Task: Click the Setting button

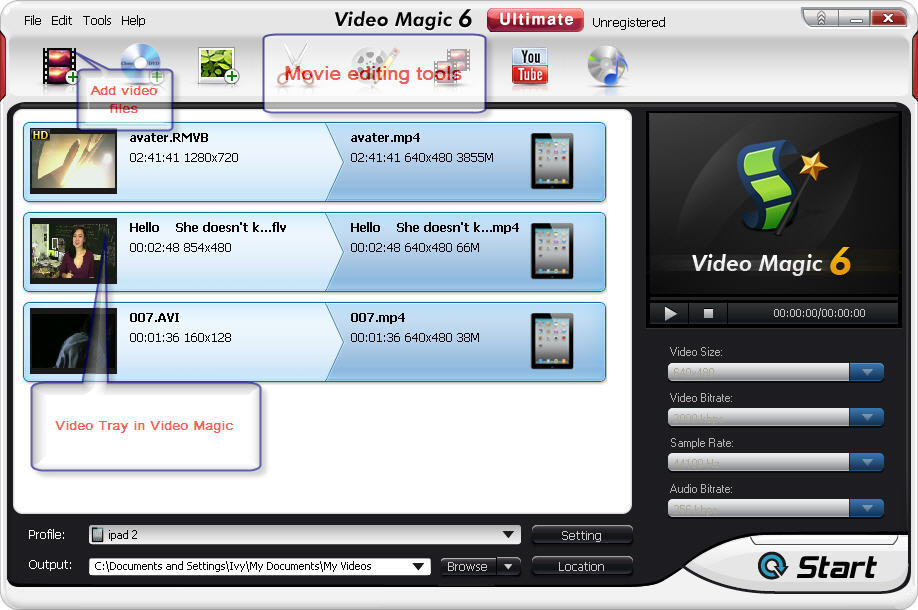Action: point(581,535)
